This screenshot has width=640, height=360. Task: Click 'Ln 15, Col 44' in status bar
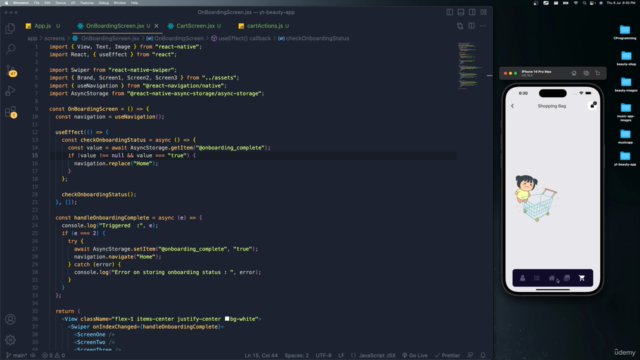pos(261,356)
